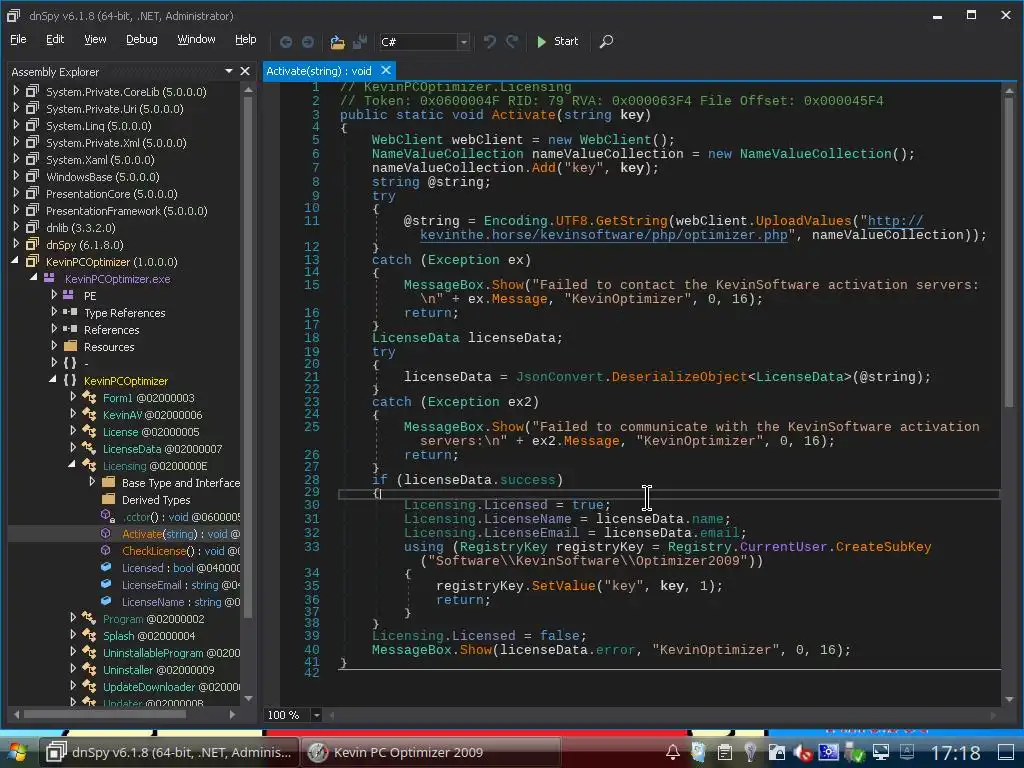Start debugging with the Start button
The image size is (1024, 768).
coord(557,41)
